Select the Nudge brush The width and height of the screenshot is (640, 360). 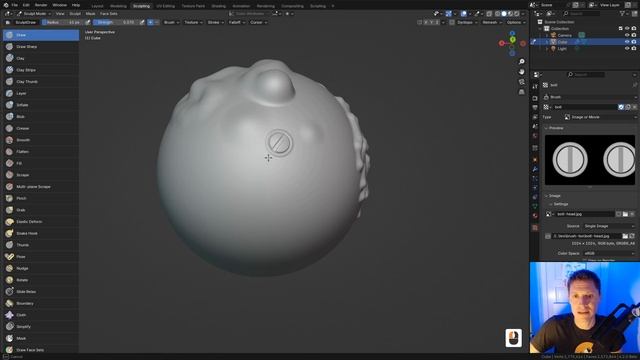(41, 268)
